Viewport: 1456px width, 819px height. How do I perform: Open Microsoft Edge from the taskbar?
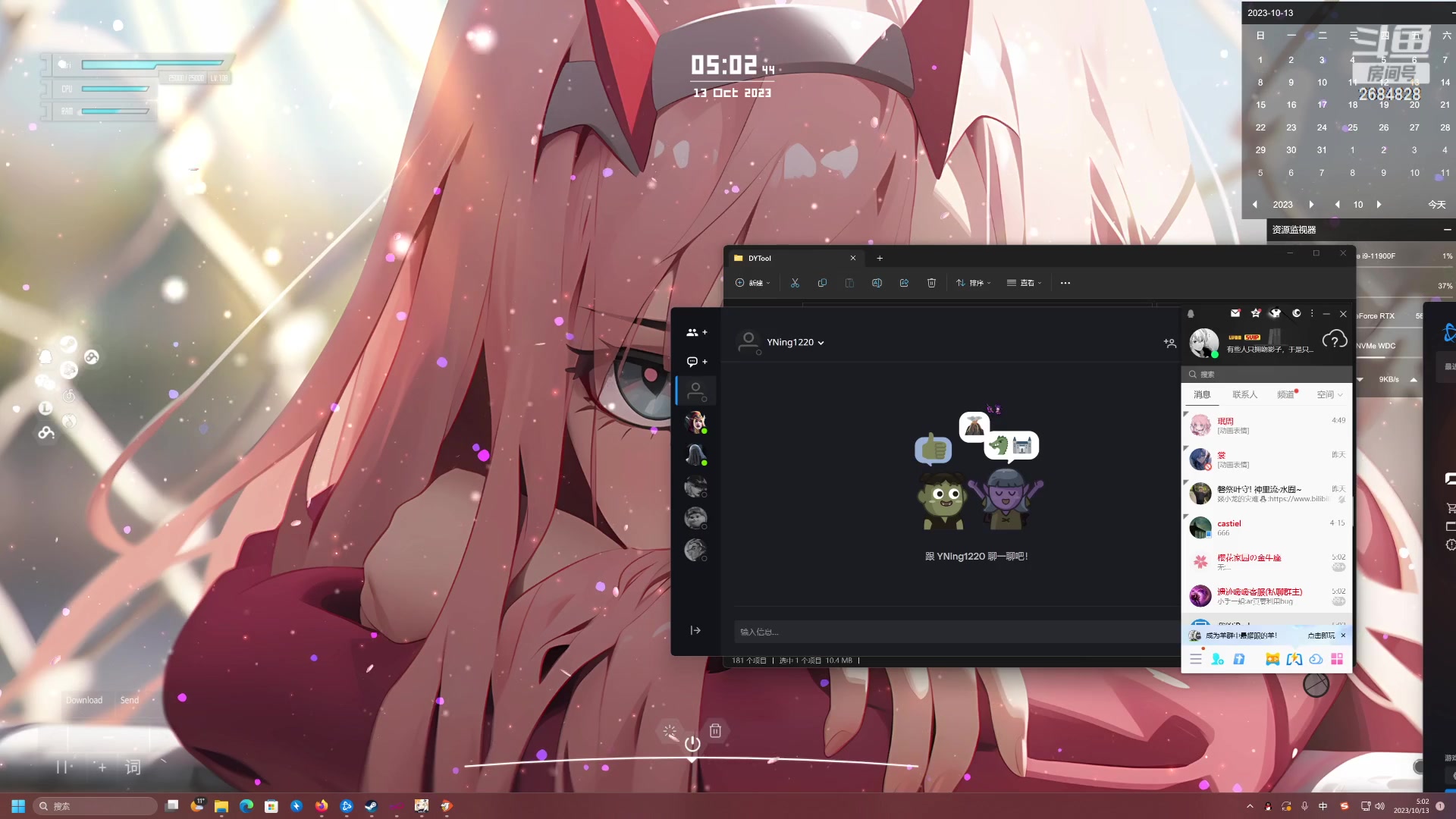pyautogui.click(x=246, y=806)
